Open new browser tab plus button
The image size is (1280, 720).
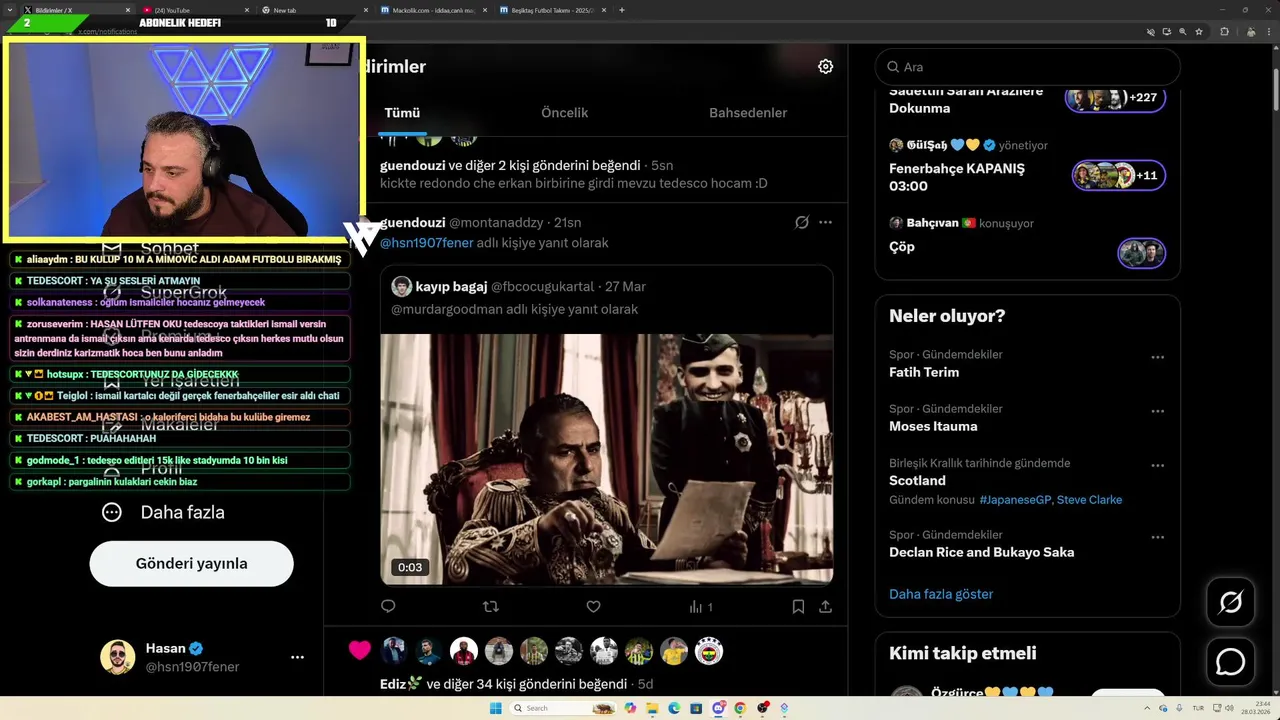(x=622, y=10)
